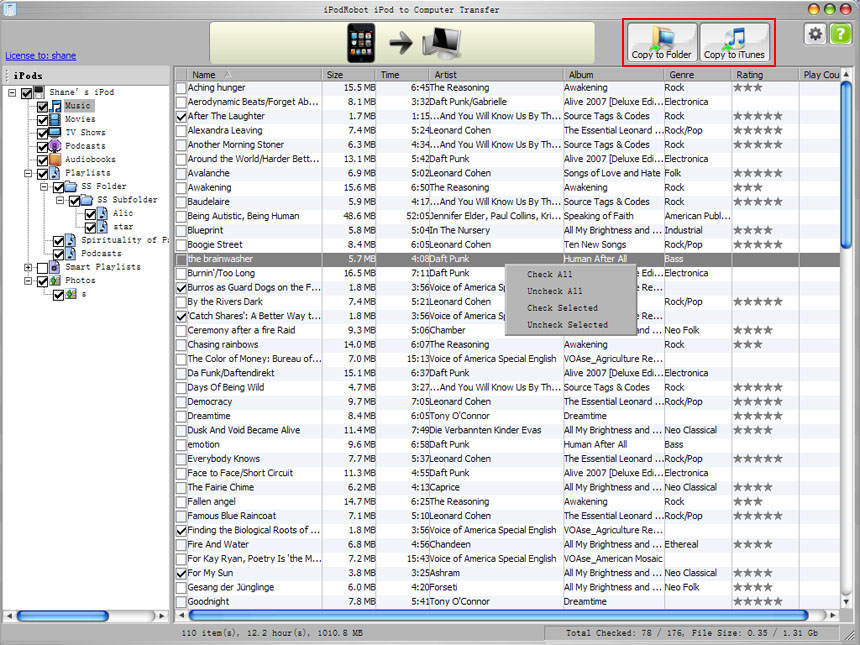The width and height of the screenshot is (860, 645).
Task: Click the app icon in the title bar
Action: 10,9
